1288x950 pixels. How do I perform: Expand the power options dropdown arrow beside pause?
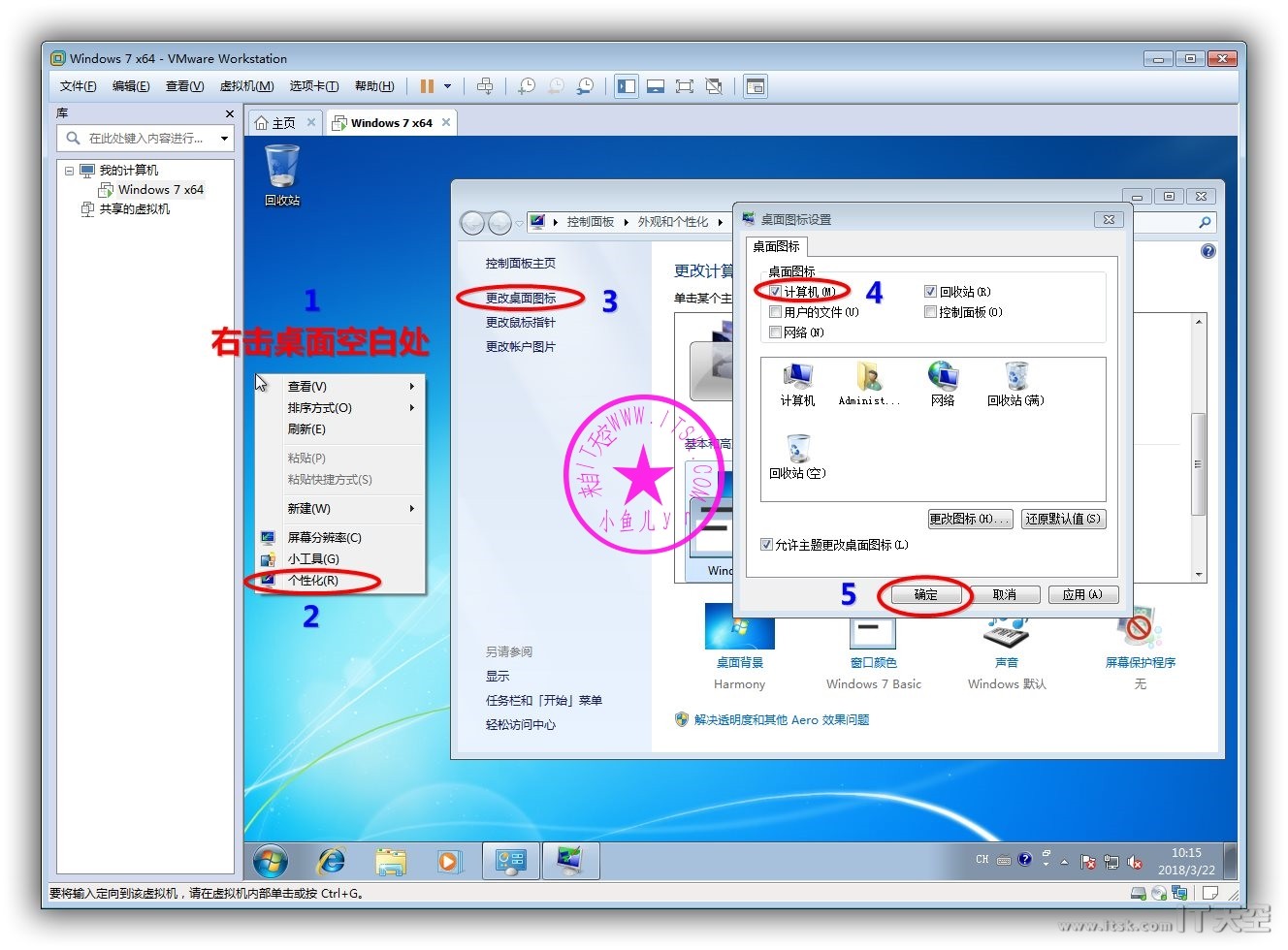click(447, 86)
